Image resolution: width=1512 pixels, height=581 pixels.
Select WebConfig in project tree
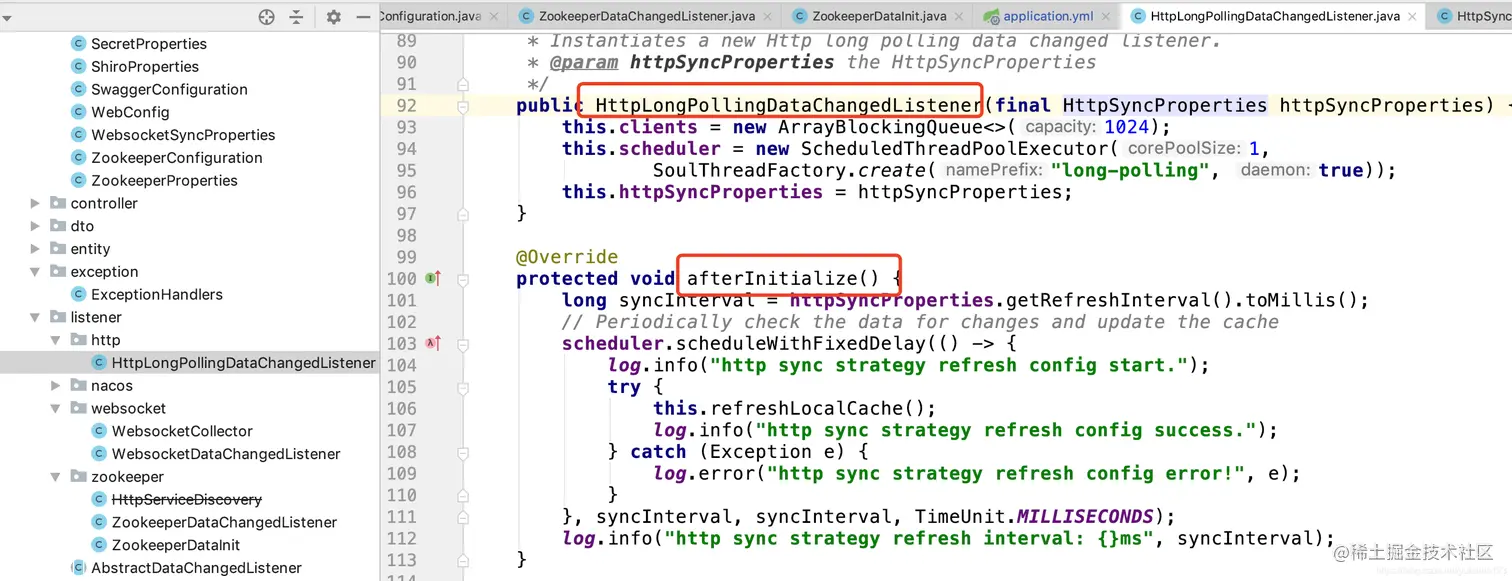(x=130, y=112)
